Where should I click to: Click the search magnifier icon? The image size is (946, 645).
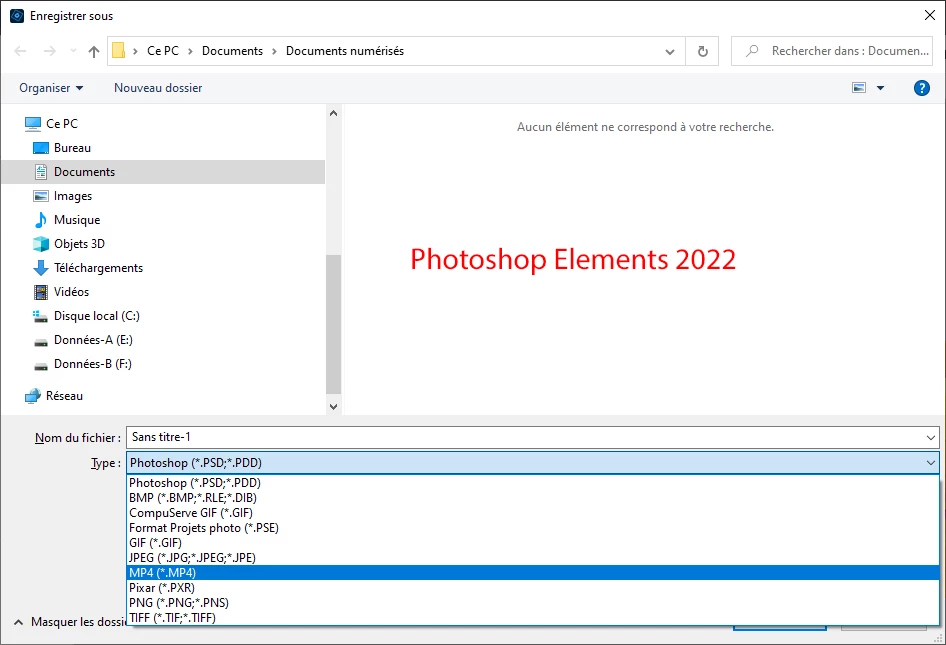click(752, 51)
